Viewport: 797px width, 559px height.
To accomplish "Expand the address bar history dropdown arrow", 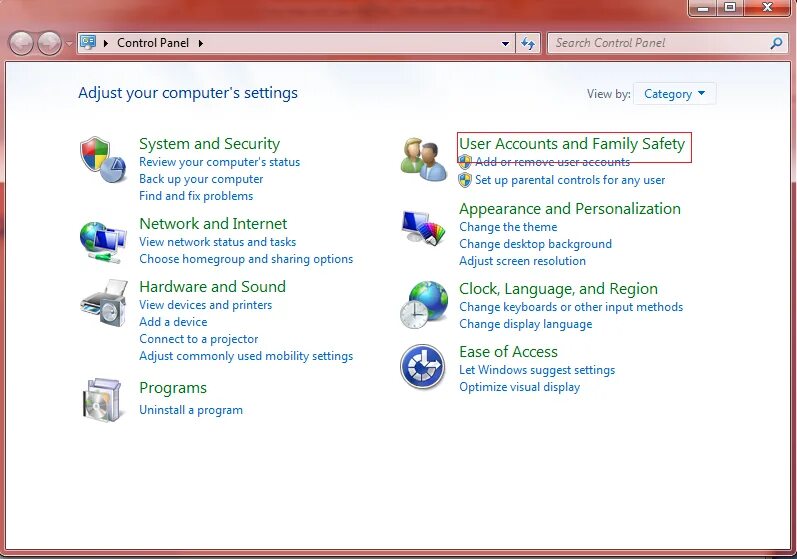I will 505,44.
